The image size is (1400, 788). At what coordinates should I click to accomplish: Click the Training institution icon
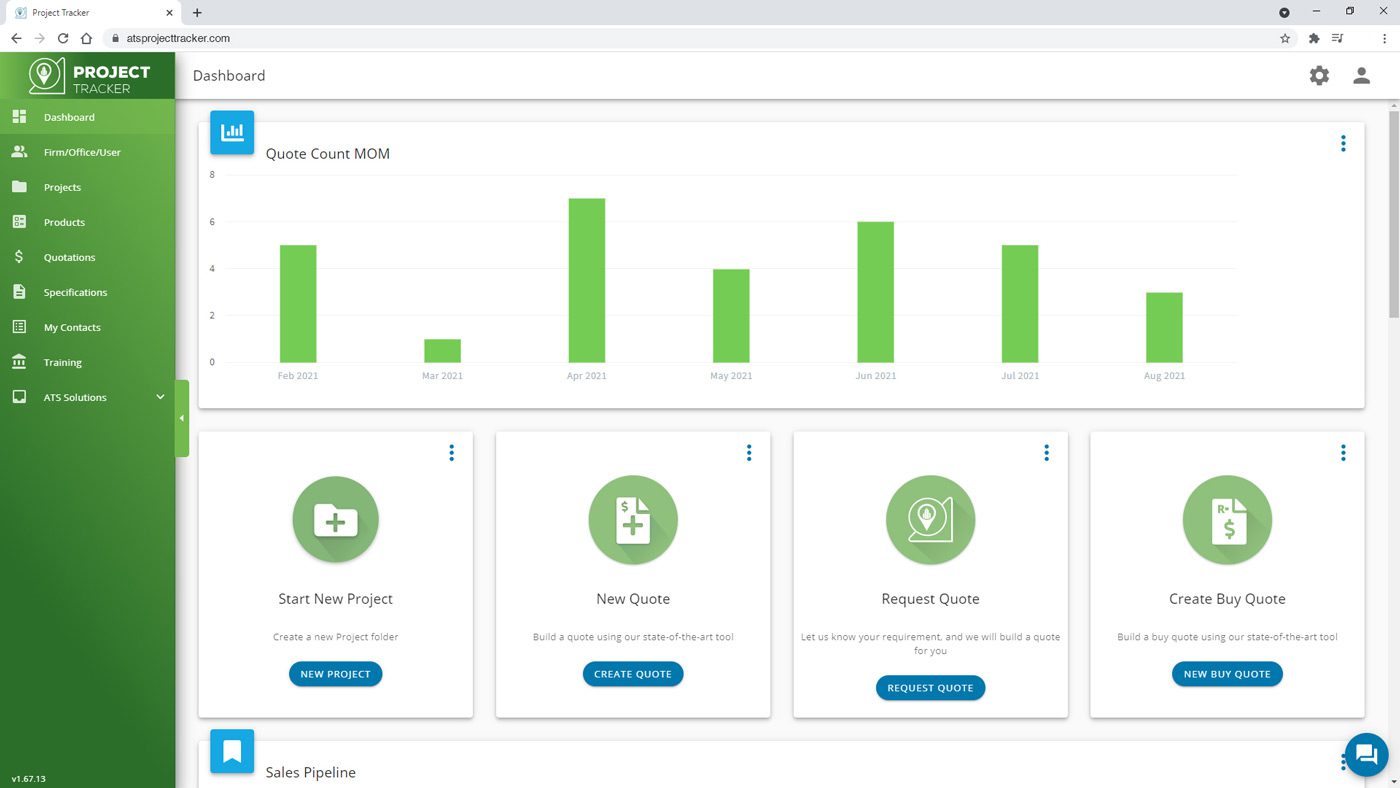tap(19, 362)
